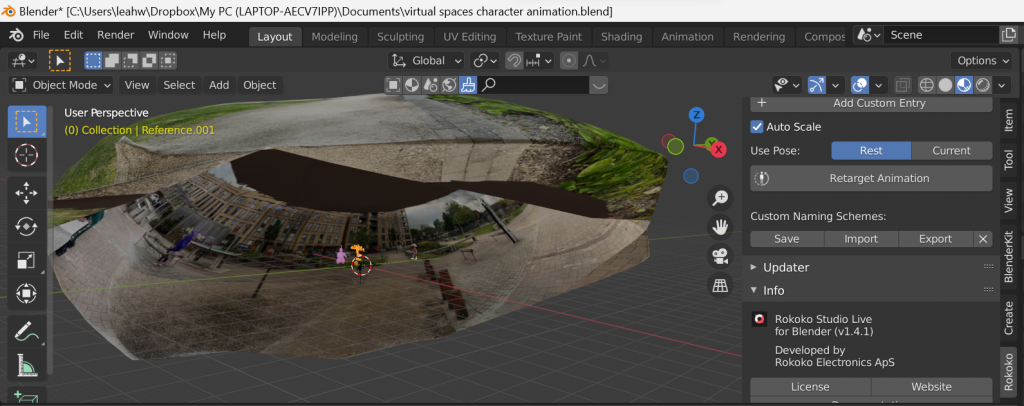Open the editor type dropdown
Viewport: 1024px width, 406px height.
[22, 61]
